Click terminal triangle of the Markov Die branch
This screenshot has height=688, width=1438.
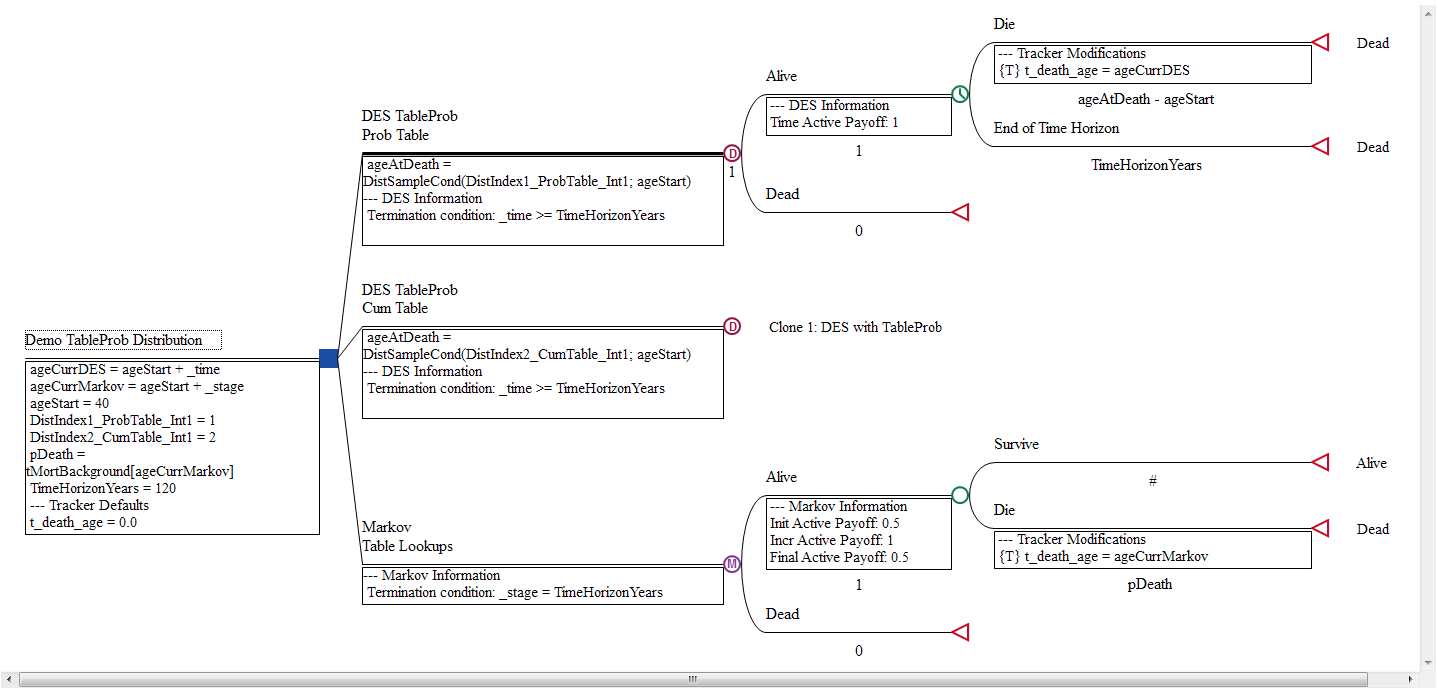1320,528
